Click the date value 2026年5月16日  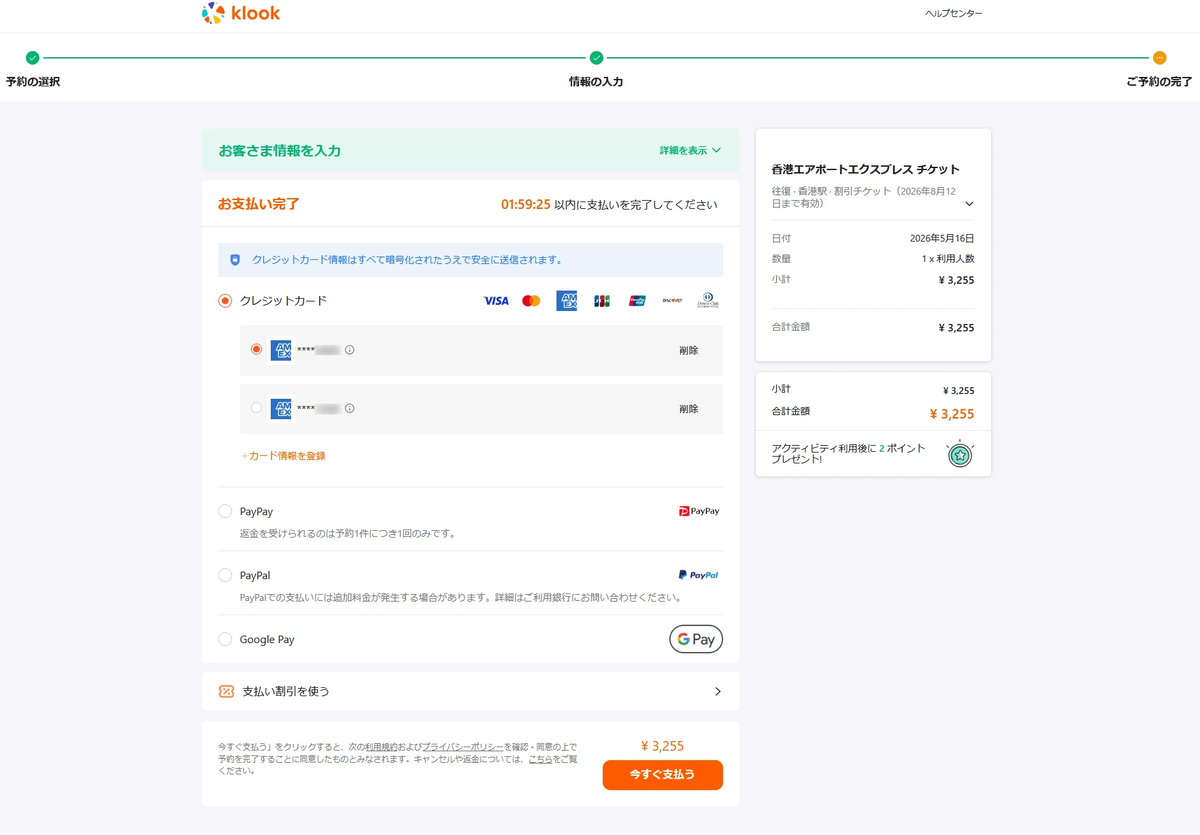[942, 239]
